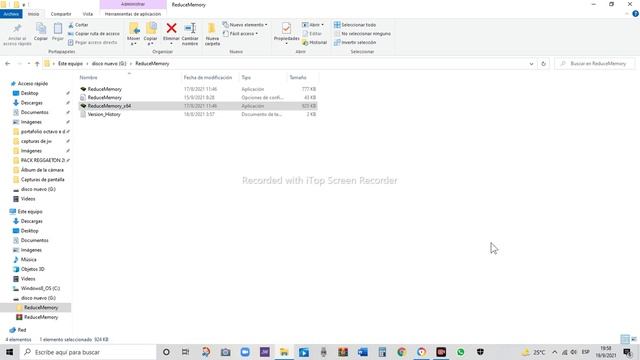
Task: Open the Copiar a dropdown
Action: pos(151,34)
